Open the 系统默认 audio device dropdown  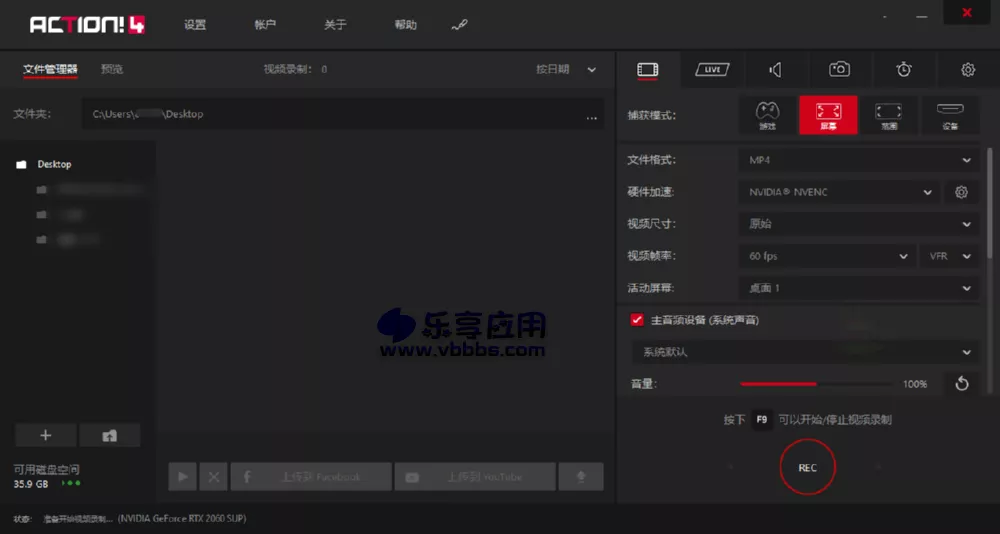click(805, 352)
